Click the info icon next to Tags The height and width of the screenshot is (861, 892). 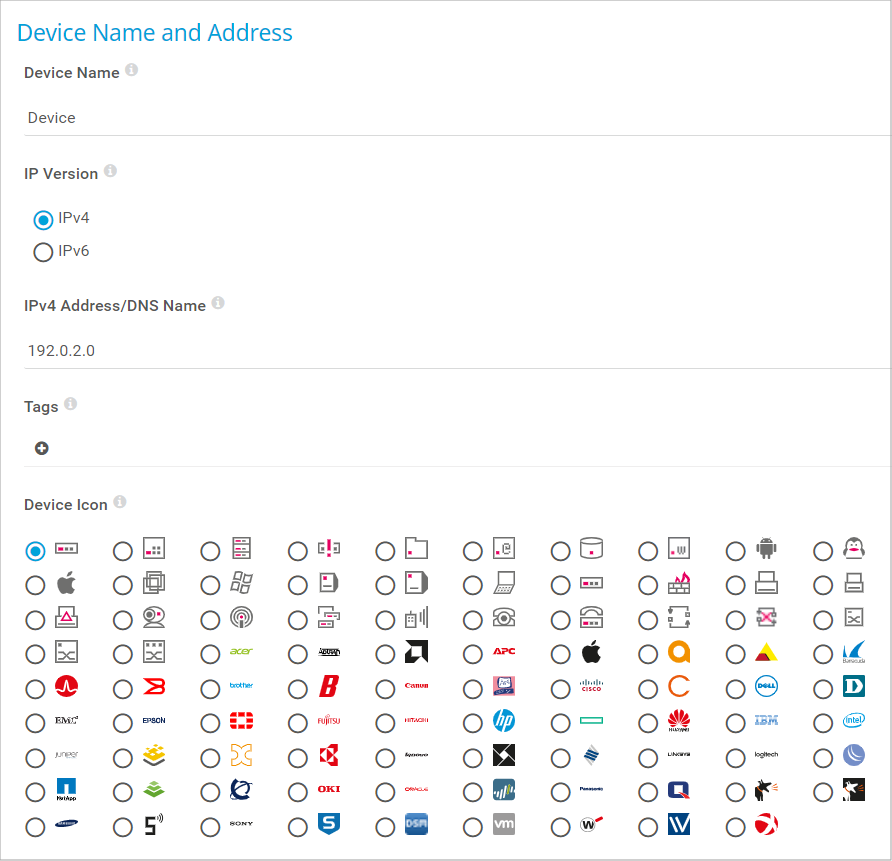[x=71, y=404]
